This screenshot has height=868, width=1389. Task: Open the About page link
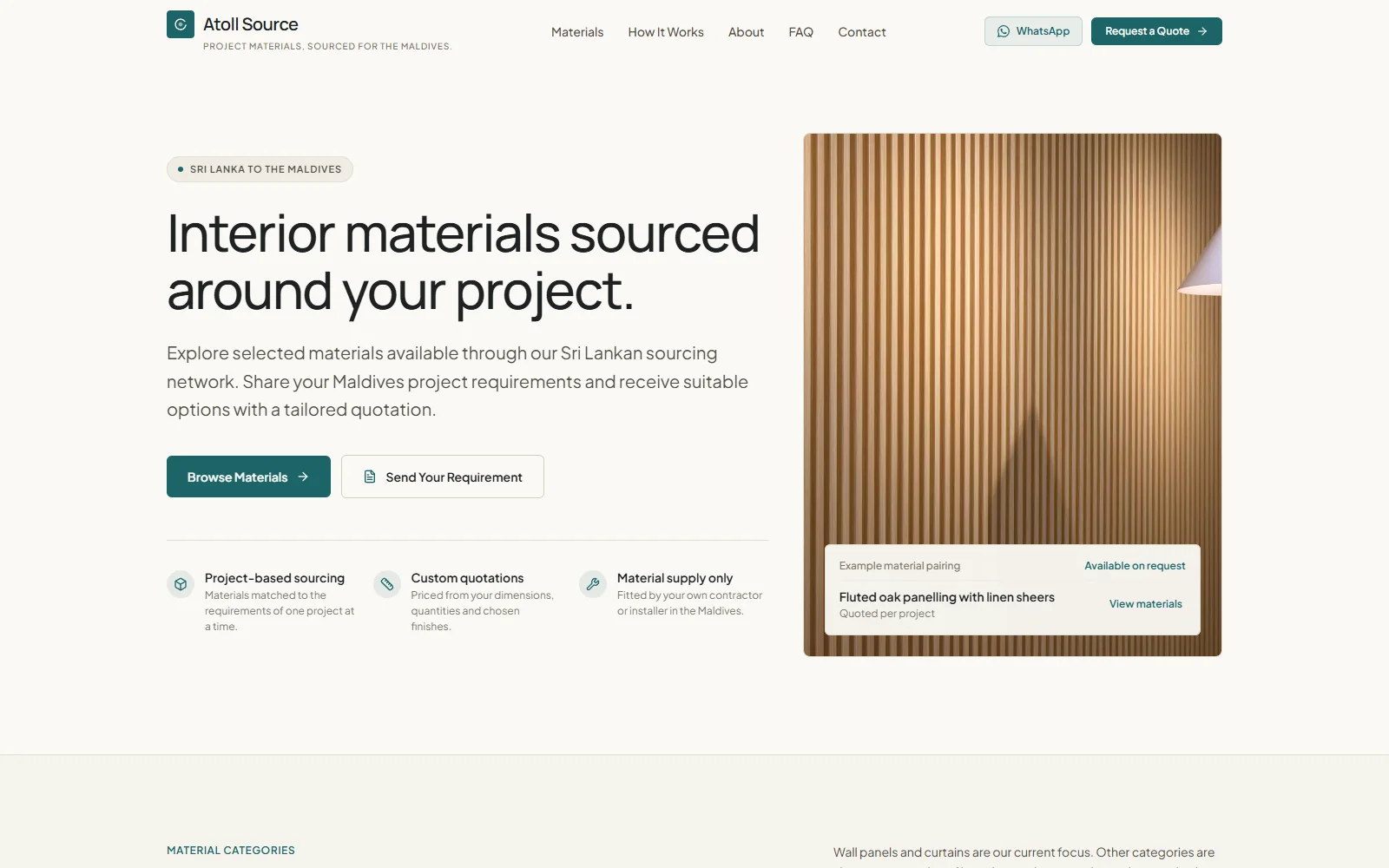pos(746,32)
